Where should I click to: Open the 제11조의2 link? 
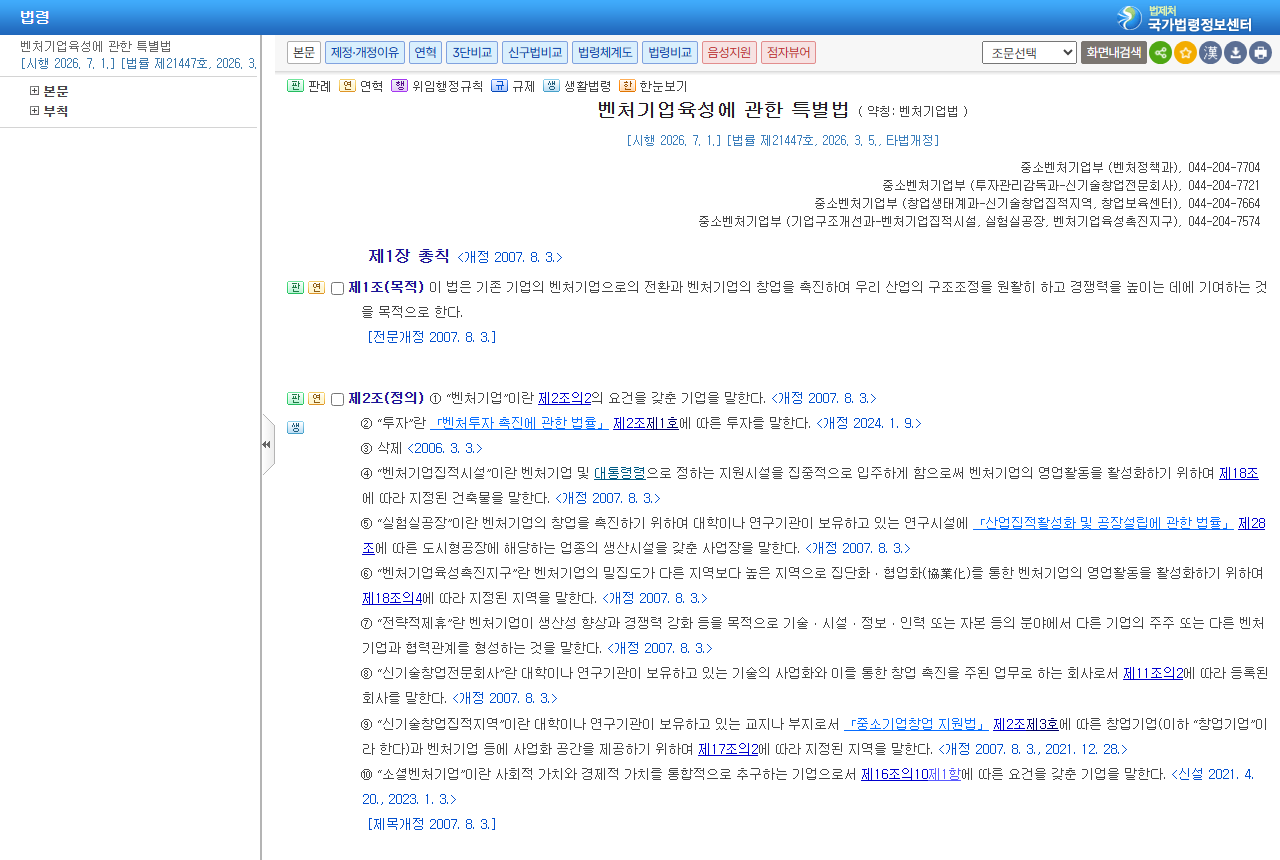1153,673
